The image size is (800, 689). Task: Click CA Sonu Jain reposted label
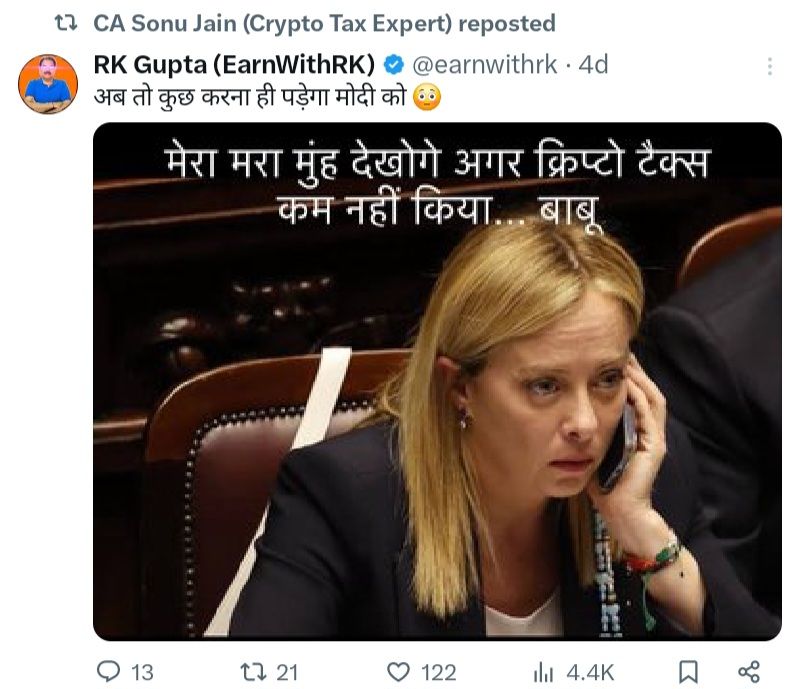click(324, 23)
